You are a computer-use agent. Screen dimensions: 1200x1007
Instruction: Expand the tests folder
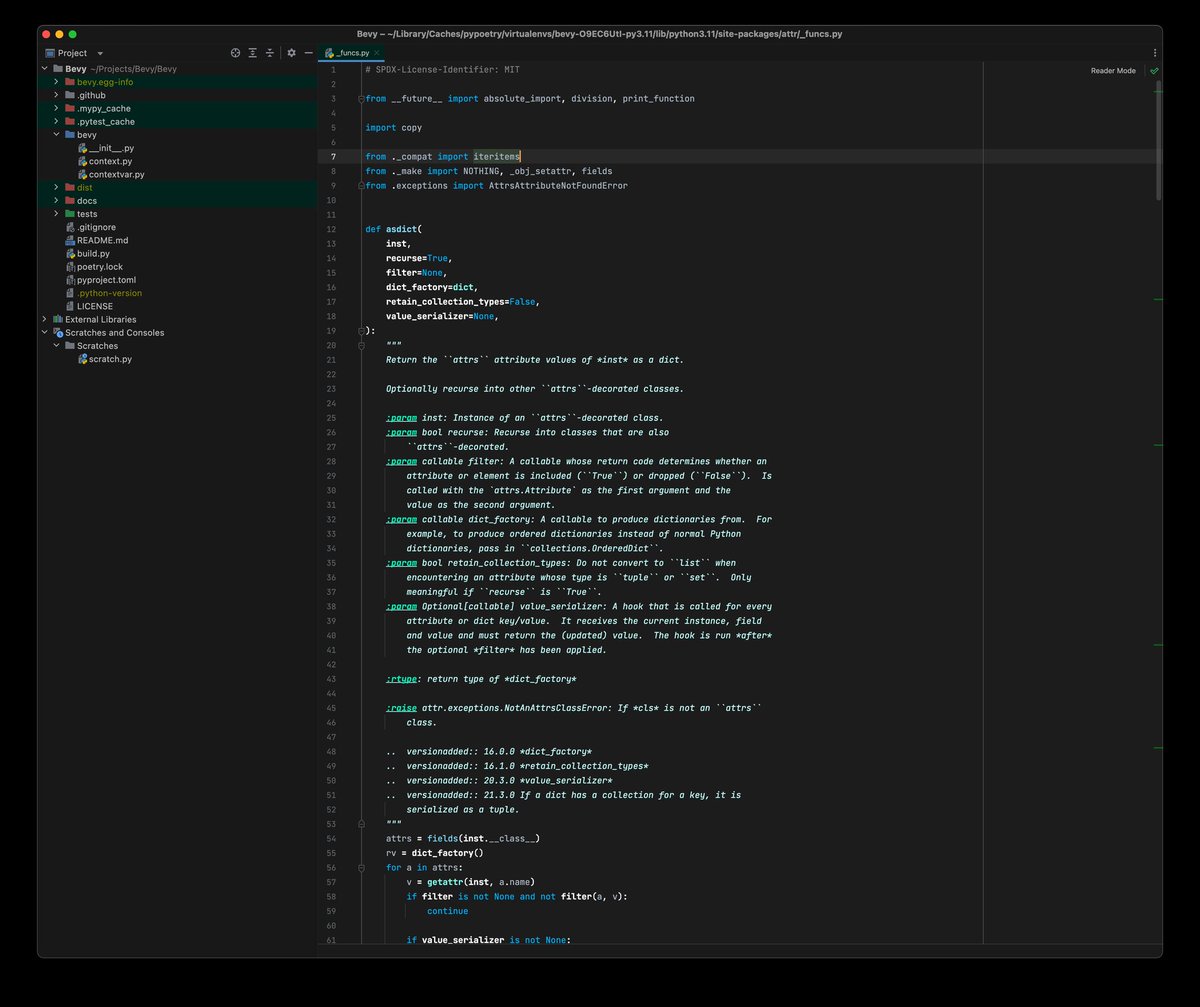57,213
